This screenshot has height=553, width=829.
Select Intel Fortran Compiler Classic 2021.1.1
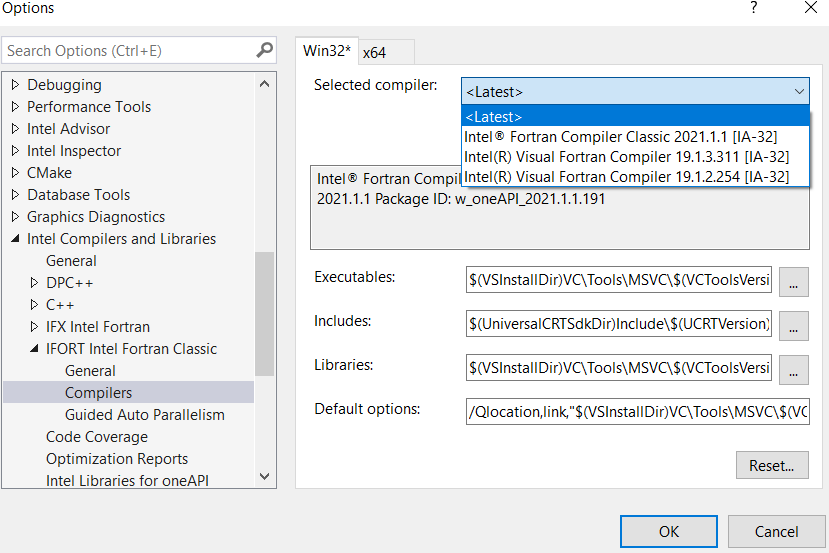click(635, 137)
